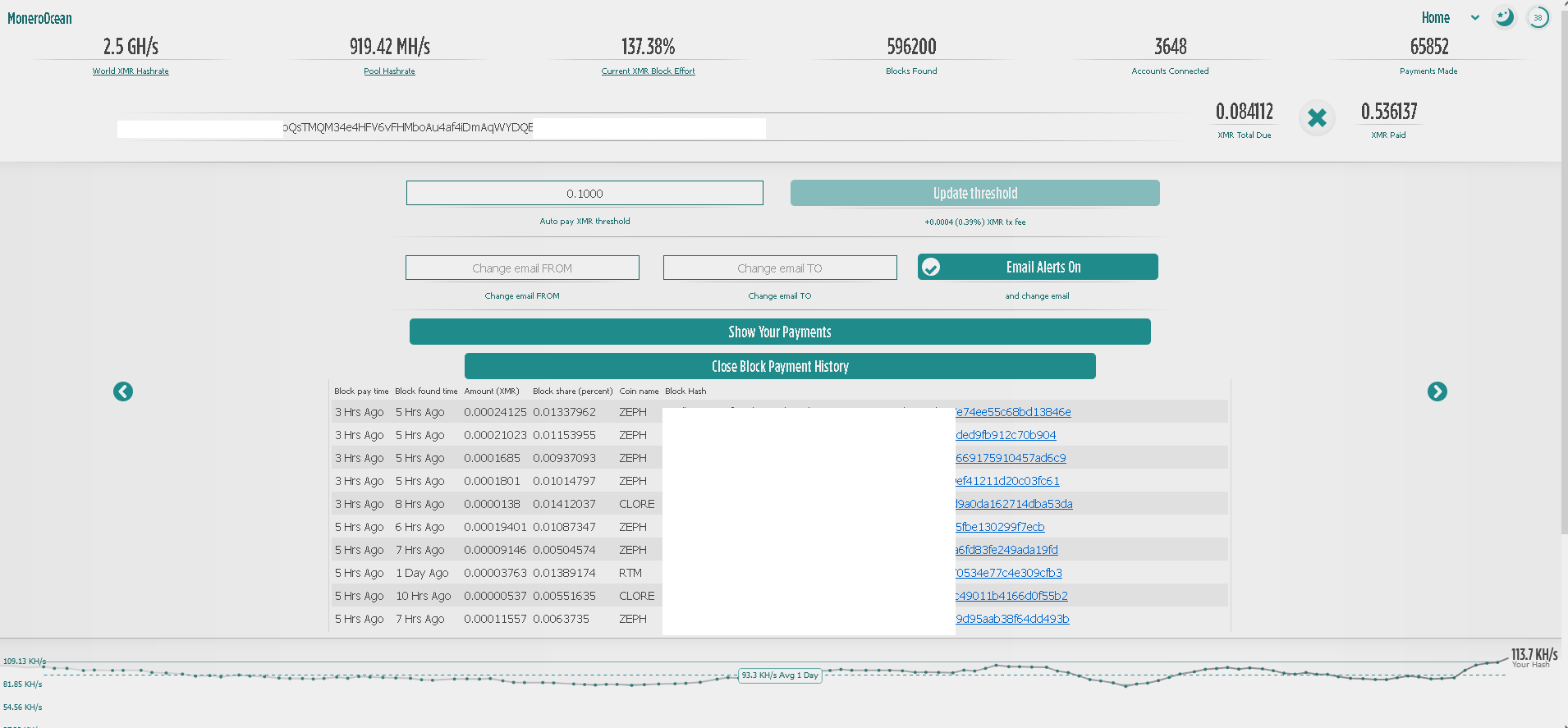Click the 0.536137 XMR Paid value
This screenshot has width=1568, height=728.
[x=1389, y=112]
